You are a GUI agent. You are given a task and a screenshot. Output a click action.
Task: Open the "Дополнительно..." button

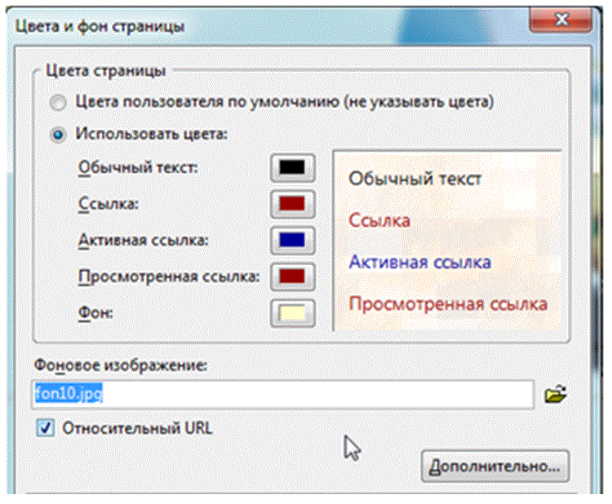pos(495,466)
